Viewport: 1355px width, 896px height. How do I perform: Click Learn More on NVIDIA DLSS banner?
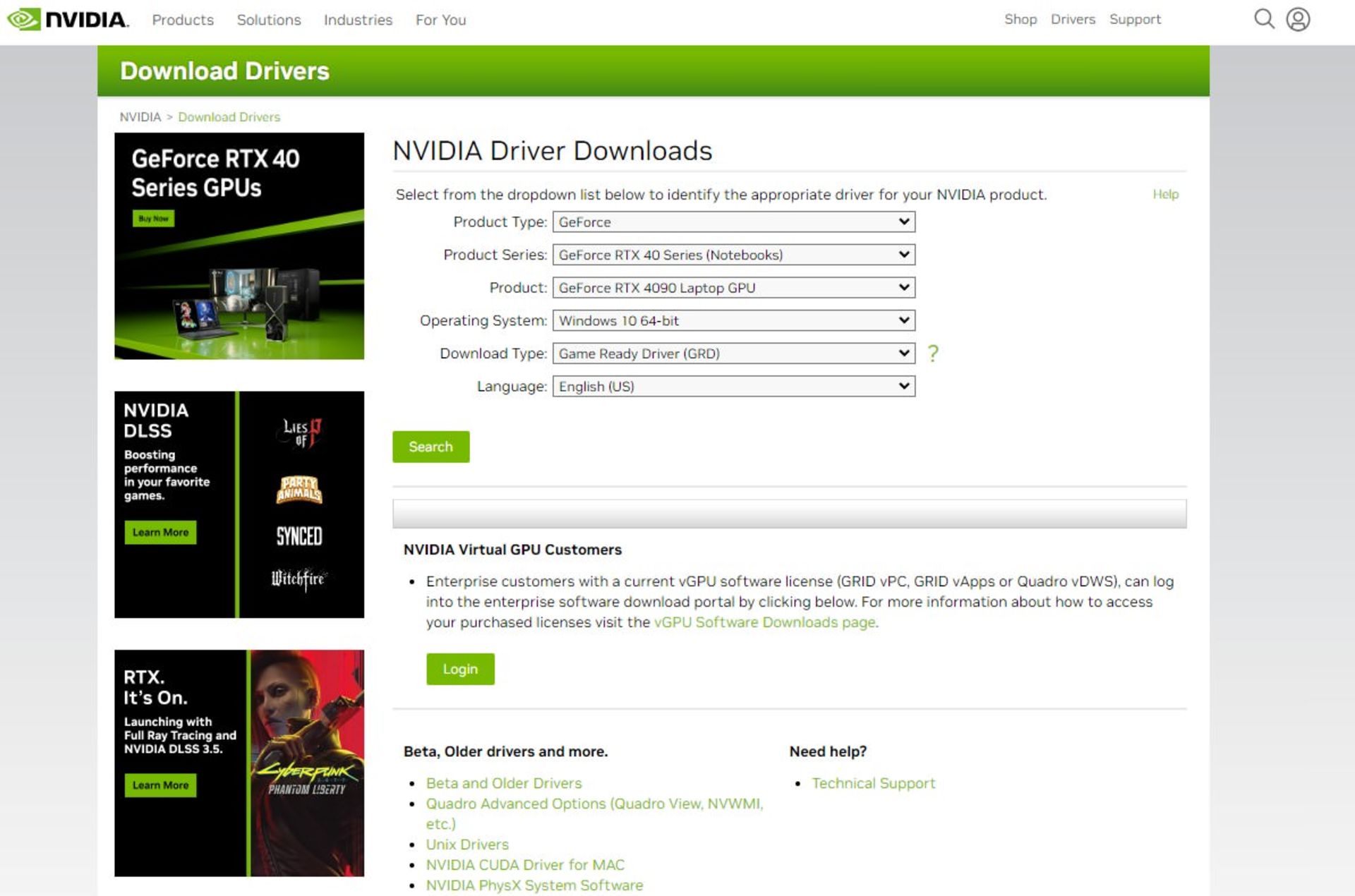[x=160, y=533]
